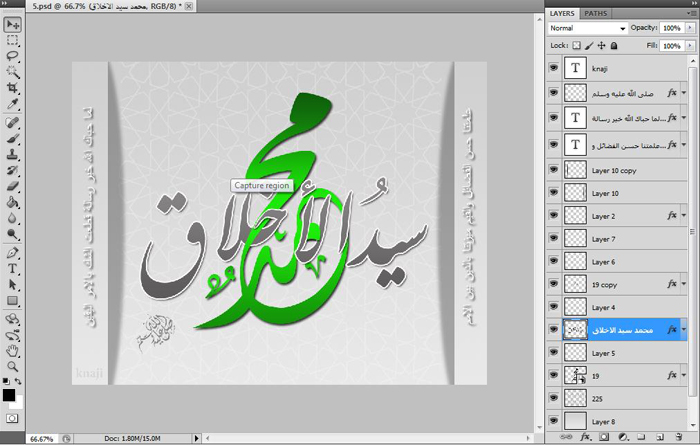Click the black foreground color swatch
Viewport: 700px width, 445px height.
point(9,396)
